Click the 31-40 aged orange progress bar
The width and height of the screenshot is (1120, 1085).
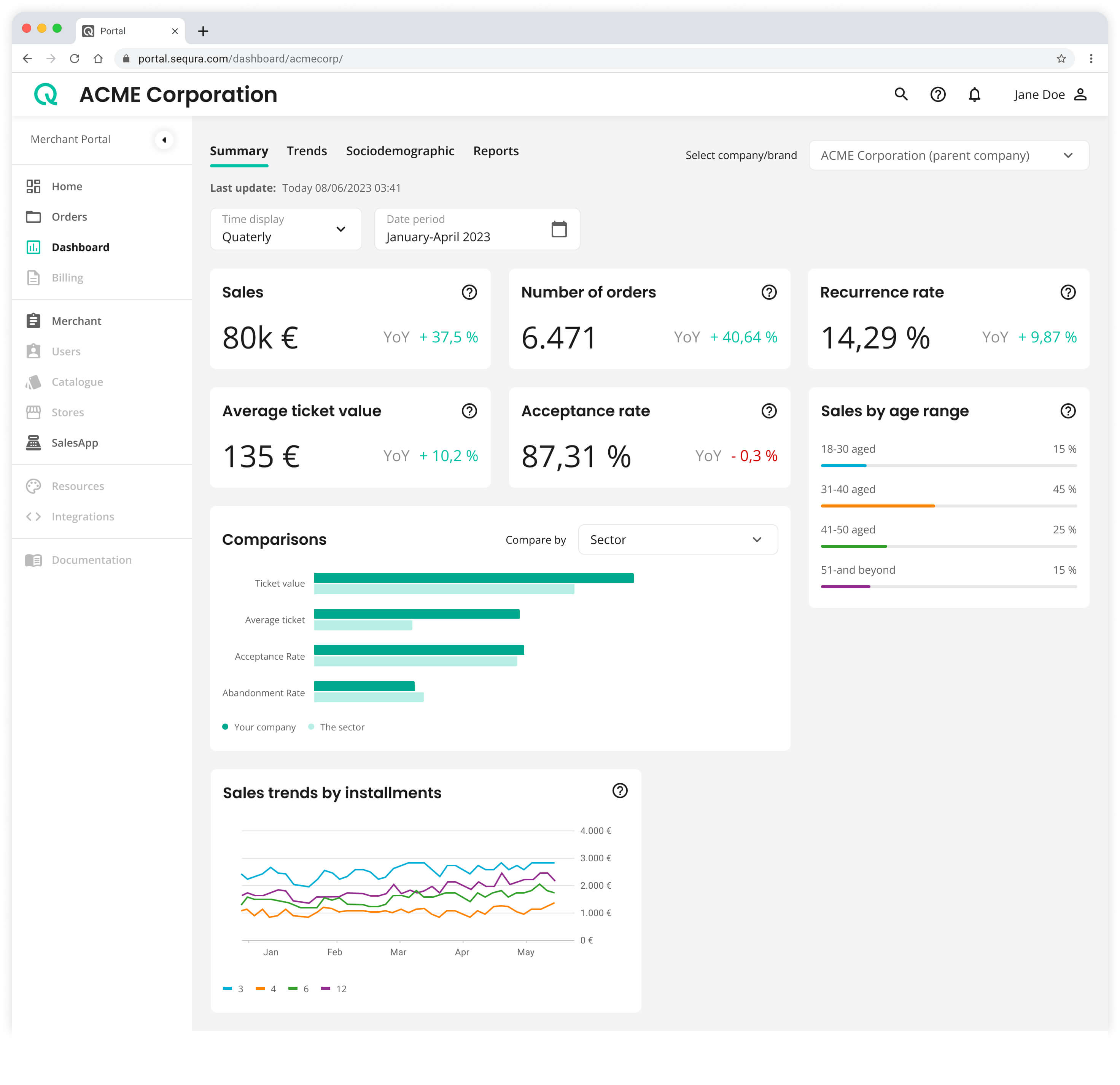tap(877, 506)
